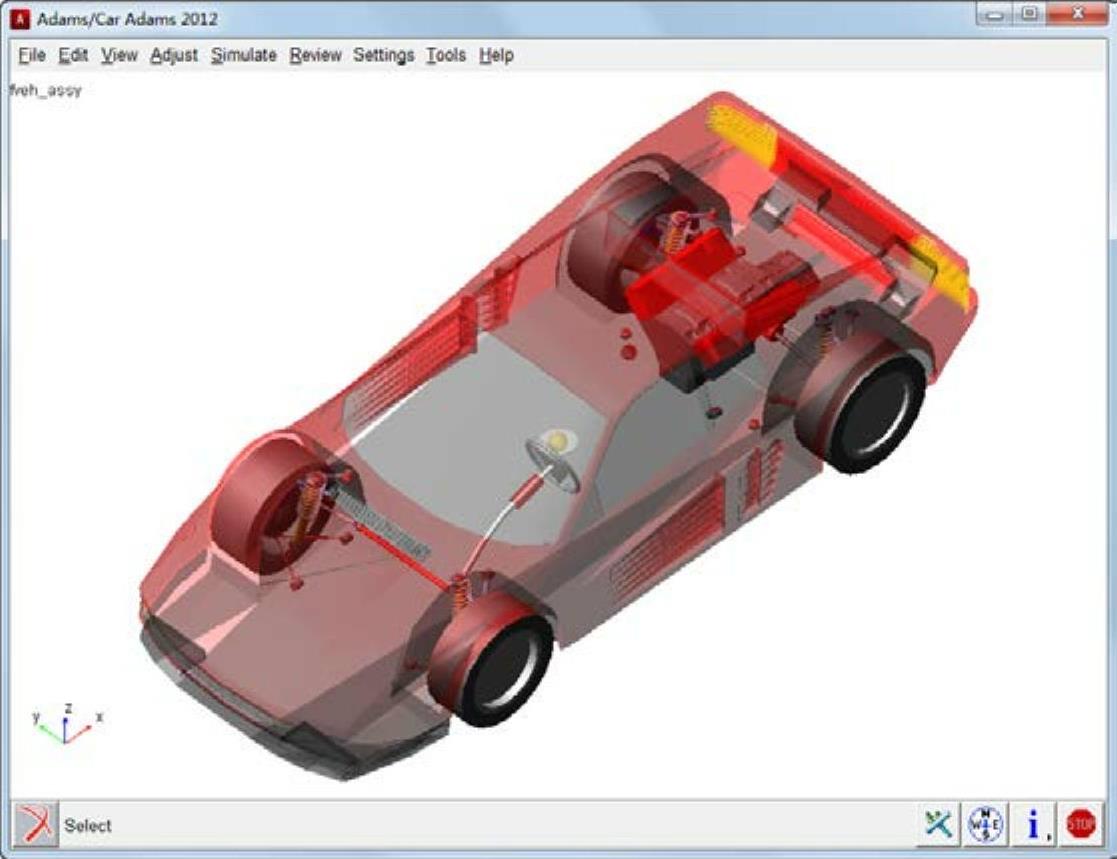Click the compass view orientation icon
The image size is (1117, 859).
point(986,824)
